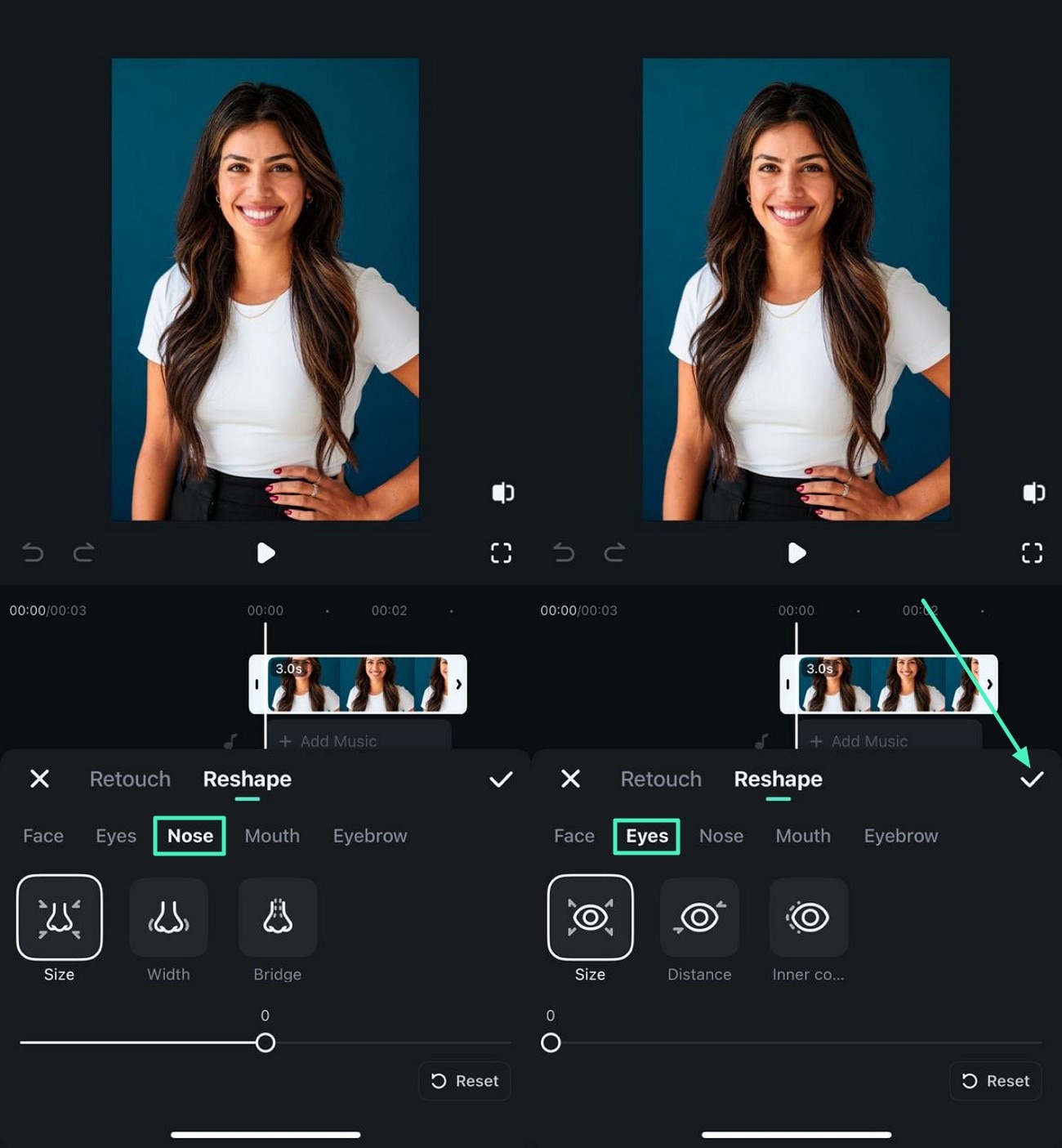Play the video on the left preview
This screenshot has width=1062, height=1148.
[265, 553]
